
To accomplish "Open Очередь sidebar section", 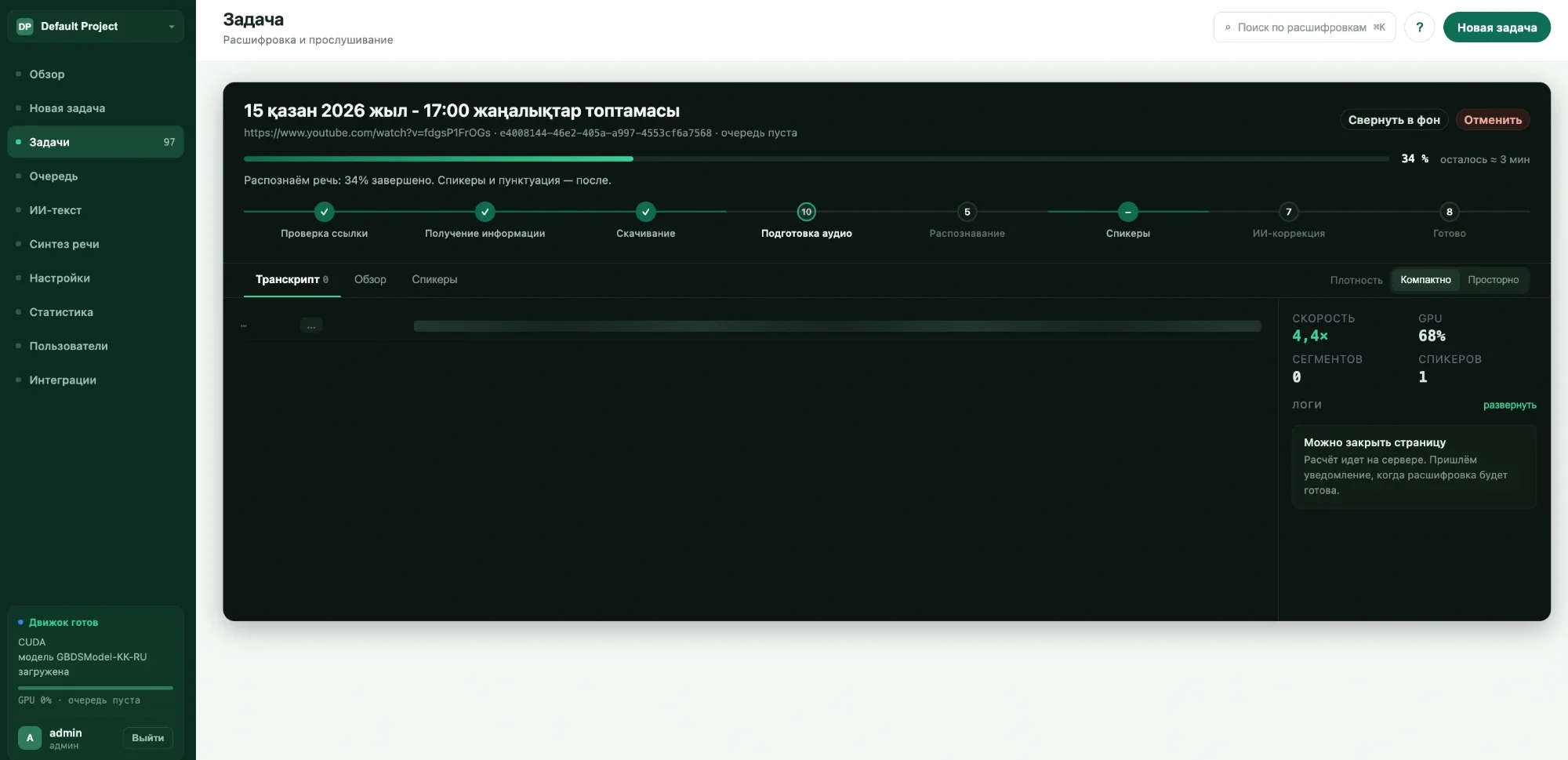I will pos(96,176).
